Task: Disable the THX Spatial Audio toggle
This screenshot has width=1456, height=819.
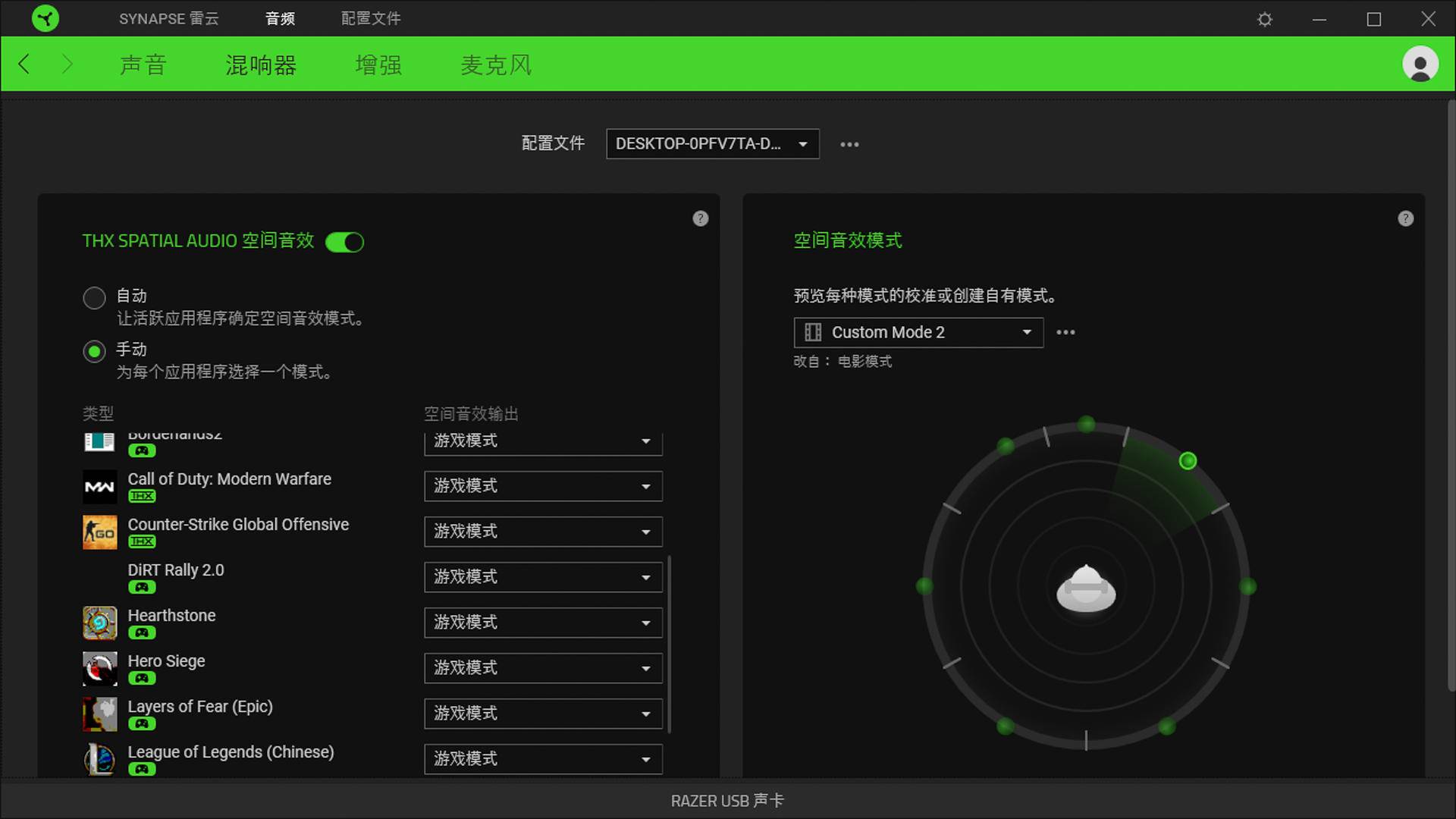Action: click(345, 242)
